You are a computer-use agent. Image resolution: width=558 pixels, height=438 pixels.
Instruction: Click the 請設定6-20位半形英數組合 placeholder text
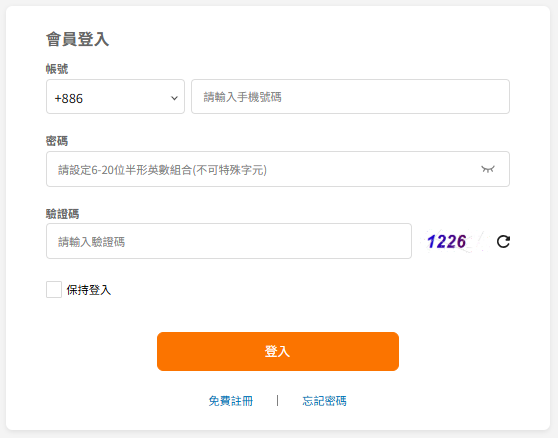point(163,170)
